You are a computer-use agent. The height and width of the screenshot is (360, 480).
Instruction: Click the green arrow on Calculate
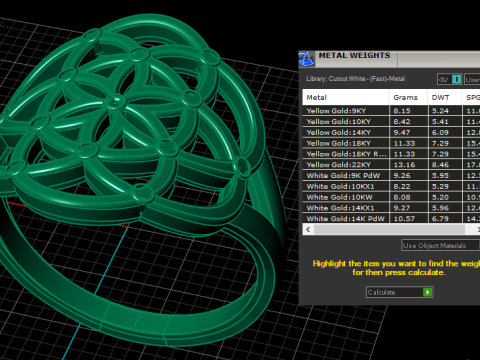coord(427,292)
